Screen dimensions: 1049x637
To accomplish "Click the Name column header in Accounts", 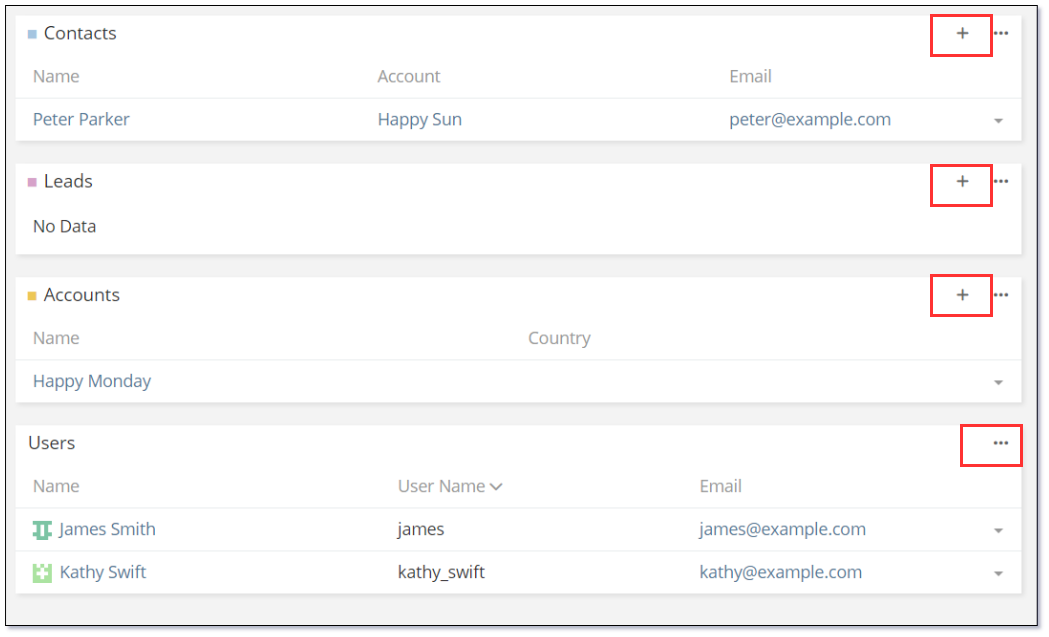I will point(56,338).
